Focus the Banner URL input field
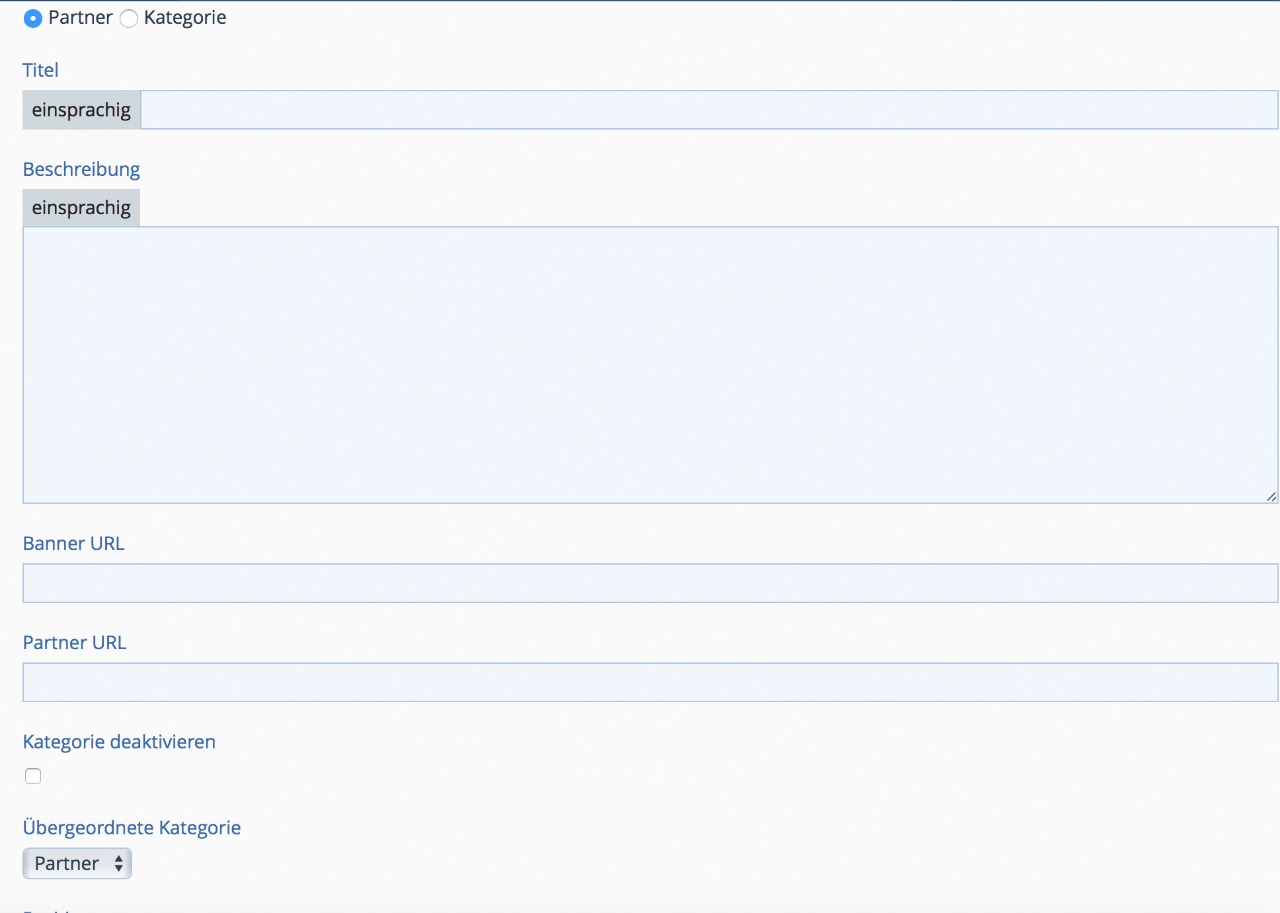This screenshot has width=1280, height=913. [x=650, y=583]
